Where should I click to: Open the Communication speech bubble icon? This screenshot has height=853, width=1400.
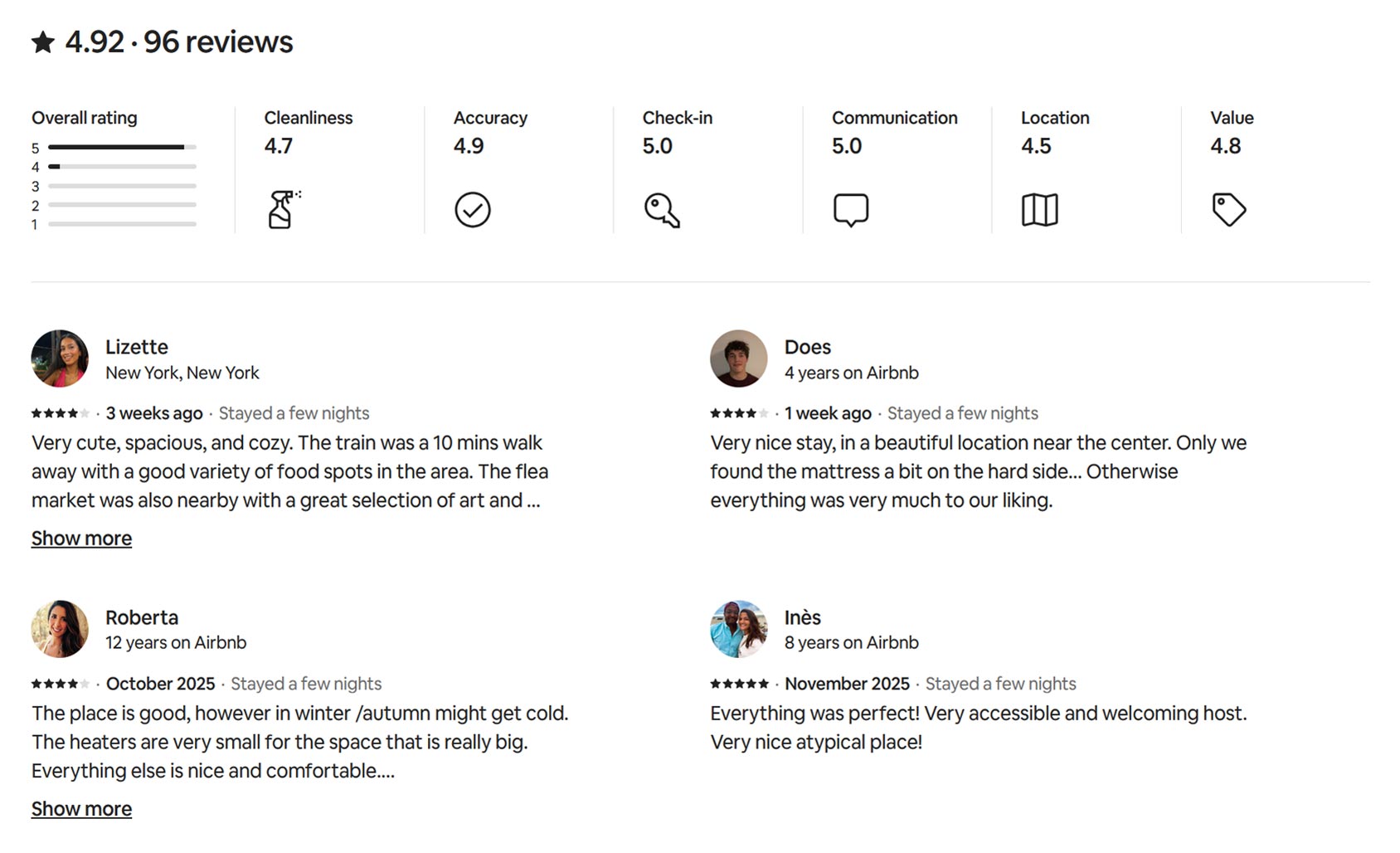pyautogui.click(x=850, y=210)
